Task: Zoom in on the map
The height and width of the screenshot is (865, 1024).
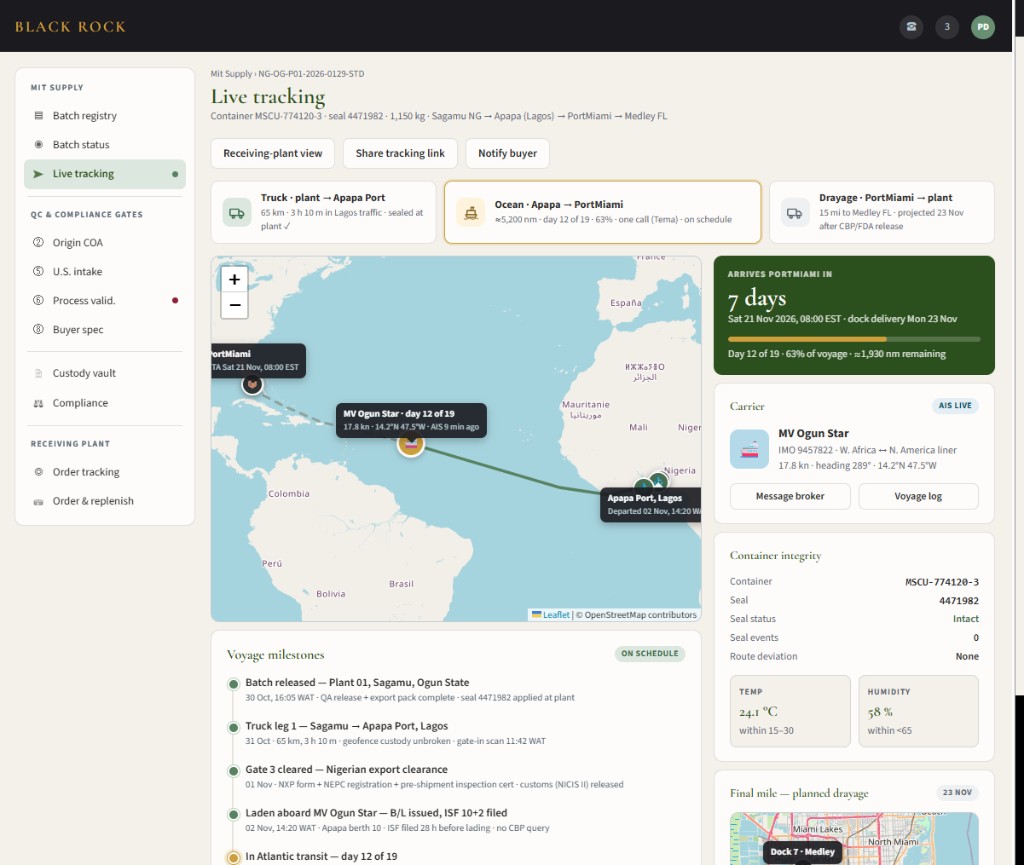Action: click(234, 279)
